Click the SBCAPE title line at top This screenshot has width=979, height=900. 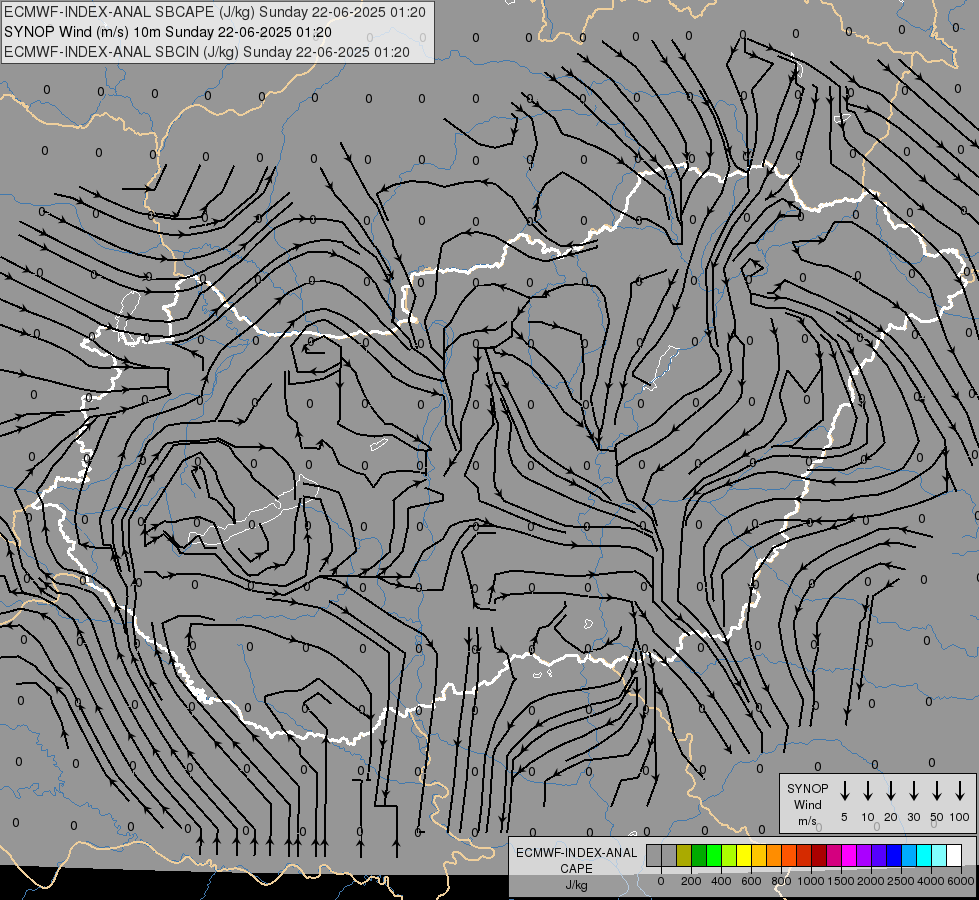pyautogui.click(x=215, y=12)
